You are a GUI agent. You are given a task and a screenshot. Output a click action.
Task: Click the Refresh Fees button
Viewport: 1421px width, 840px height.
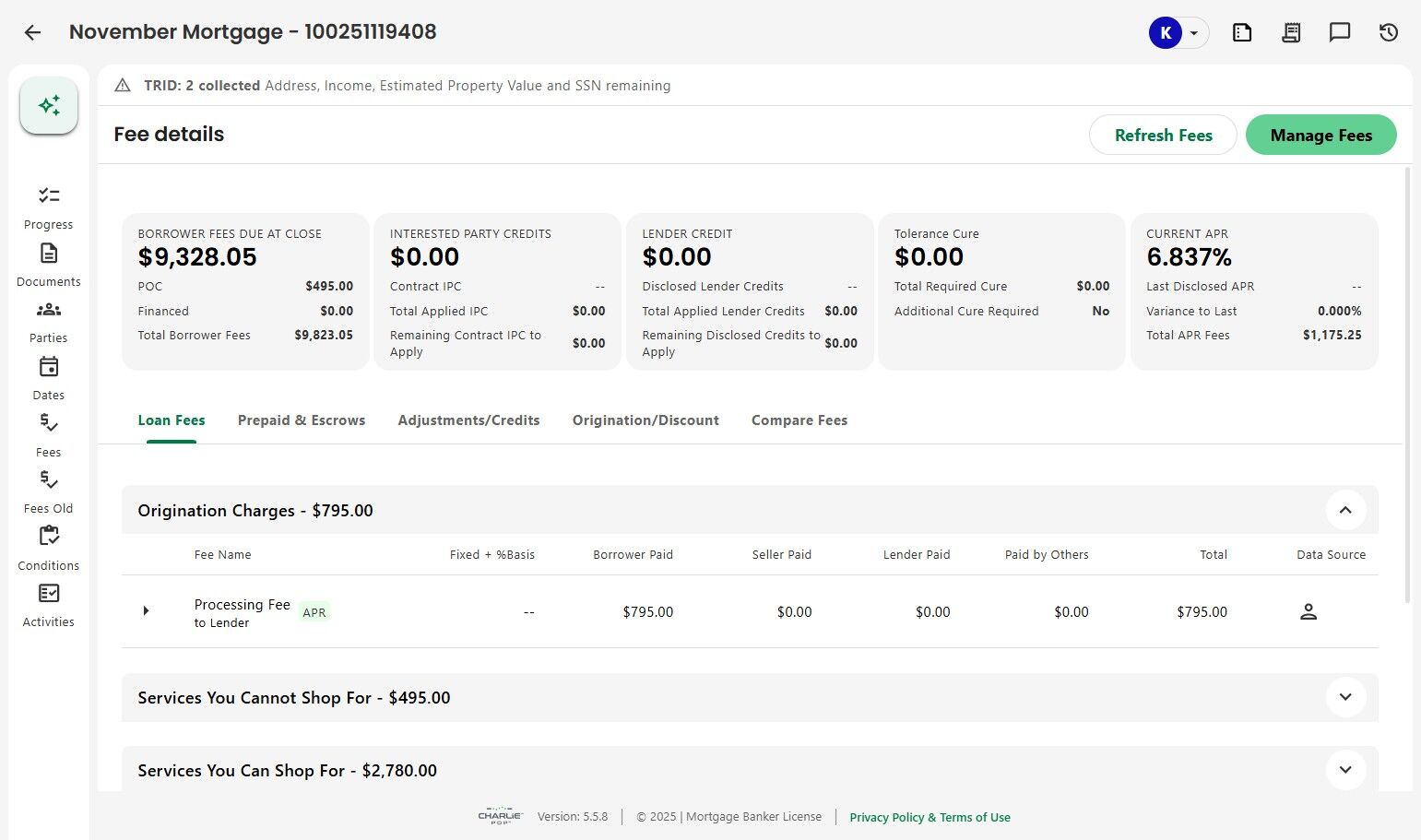tap(1163, 136)
